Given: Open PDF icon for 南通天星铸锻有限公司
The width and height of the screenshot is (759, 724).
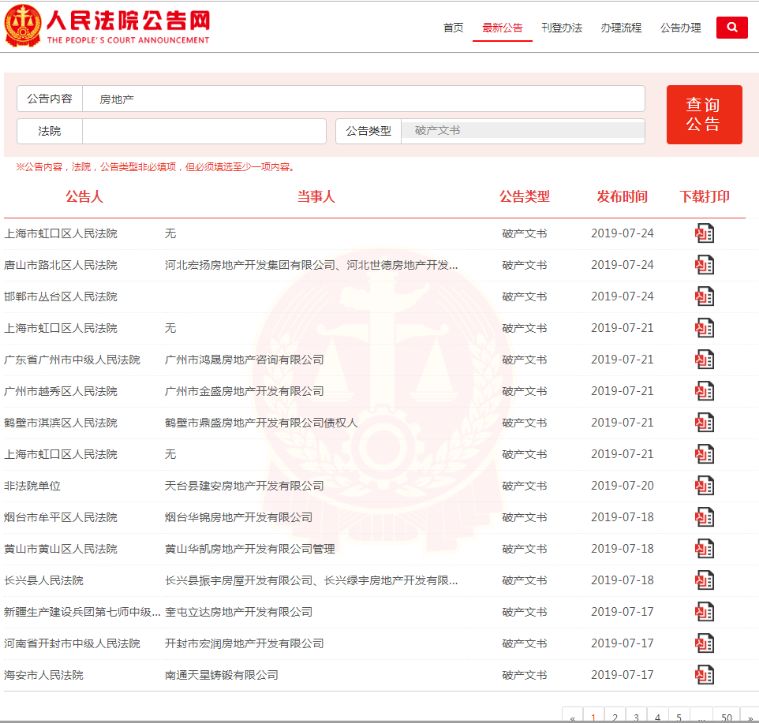Looking at the screenshot, I should pyautogui.click(x=705, y=675).
